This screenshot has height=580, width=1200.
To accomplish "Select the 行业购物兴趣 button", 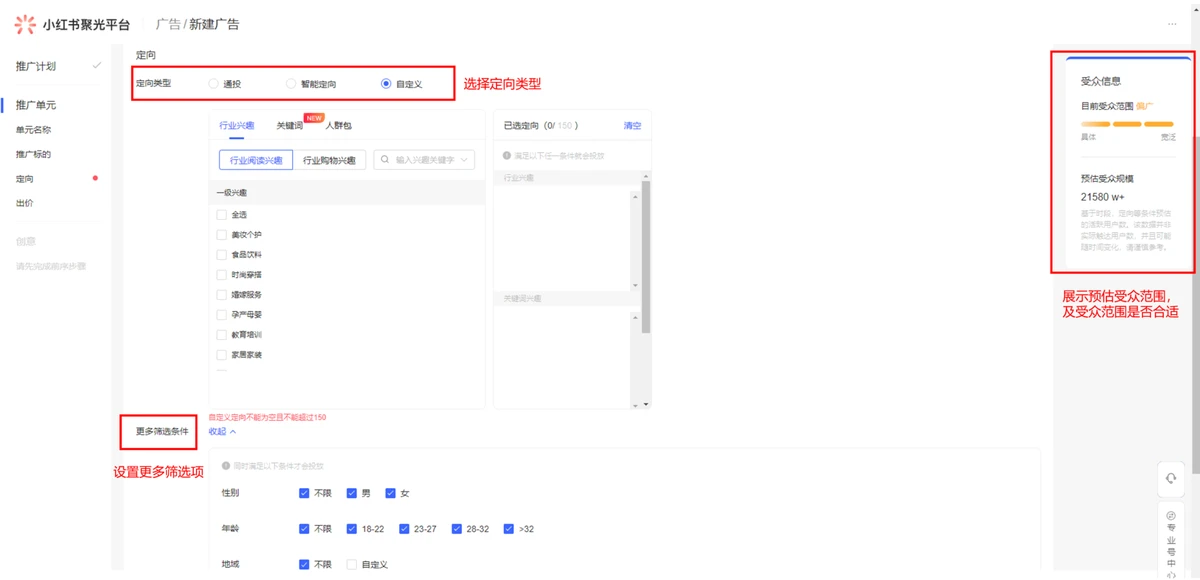I will pos(329,160).
